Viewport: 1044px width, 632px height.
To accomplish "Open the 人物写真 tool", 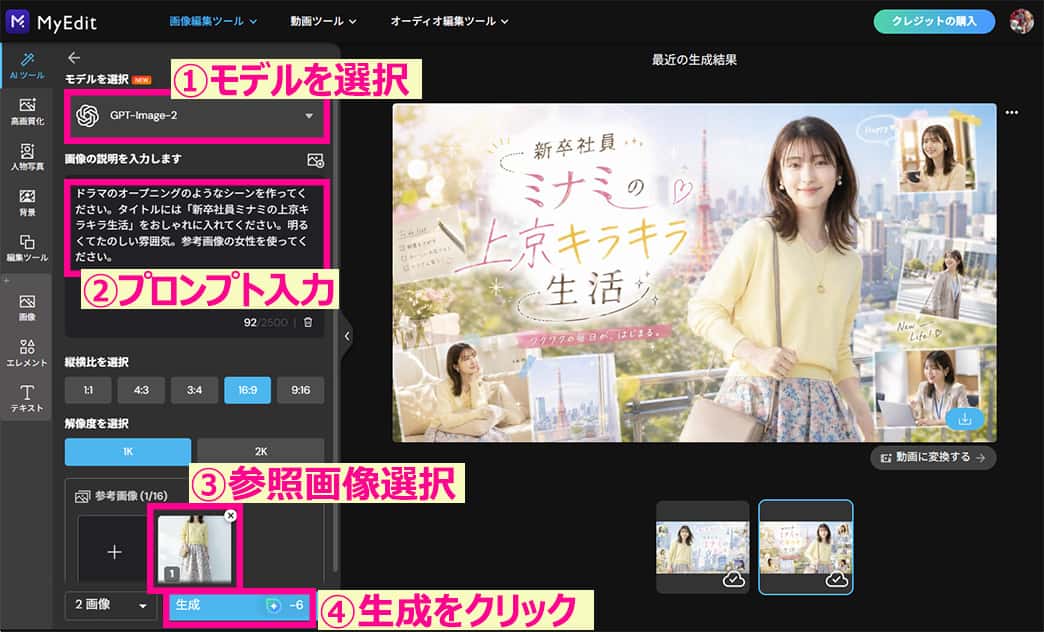I will coord(27,157).
